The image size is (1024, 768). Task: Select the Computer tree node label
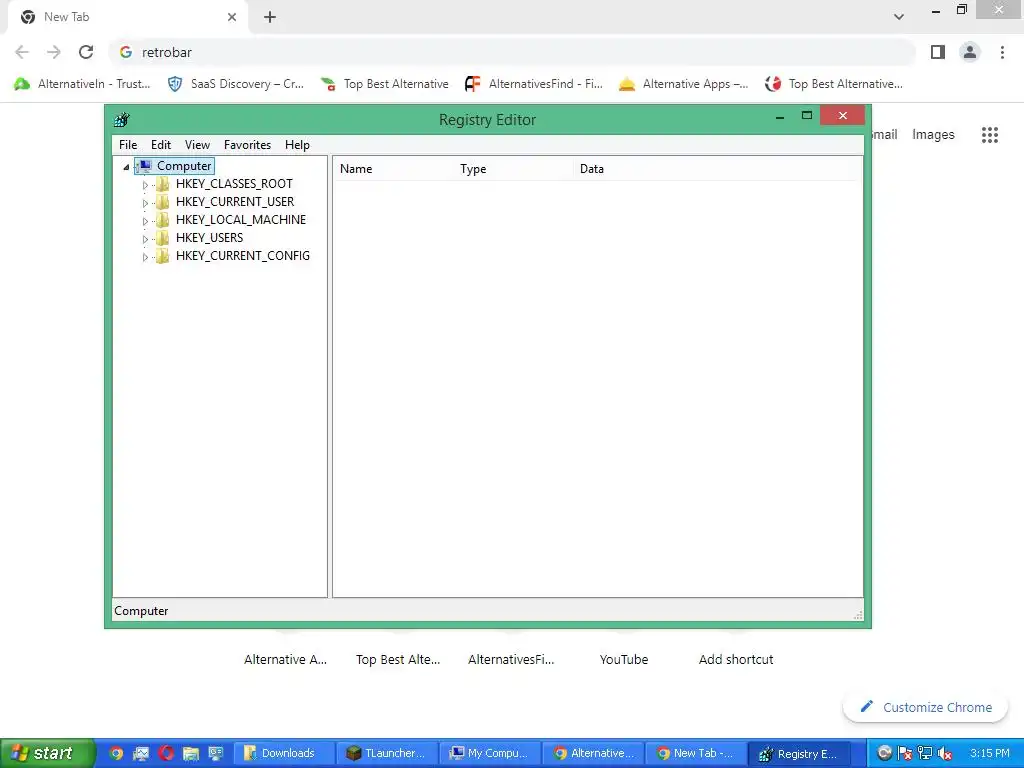click(184, 166)
